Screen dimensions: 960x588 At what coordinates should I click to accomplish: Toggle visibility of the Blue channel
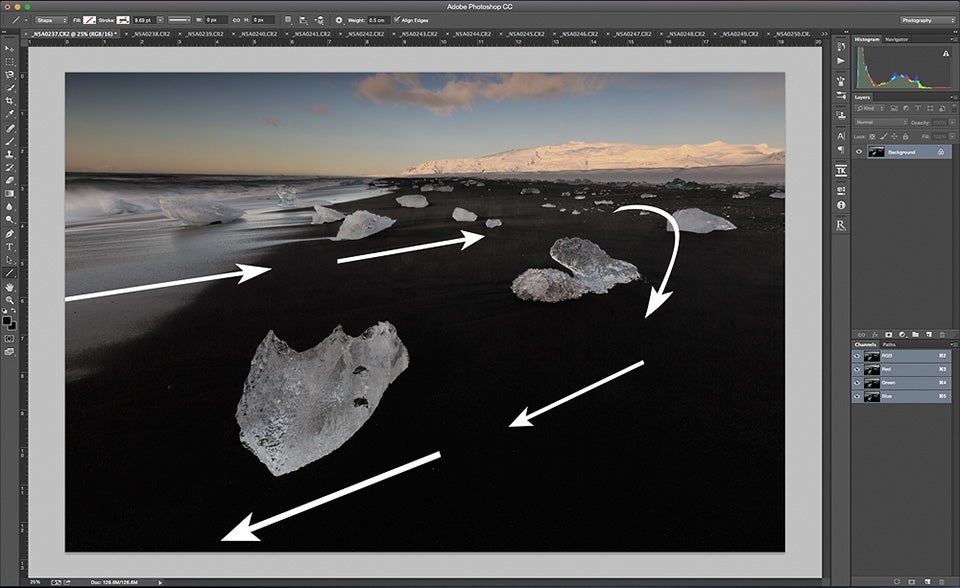[x=856, y=396]
